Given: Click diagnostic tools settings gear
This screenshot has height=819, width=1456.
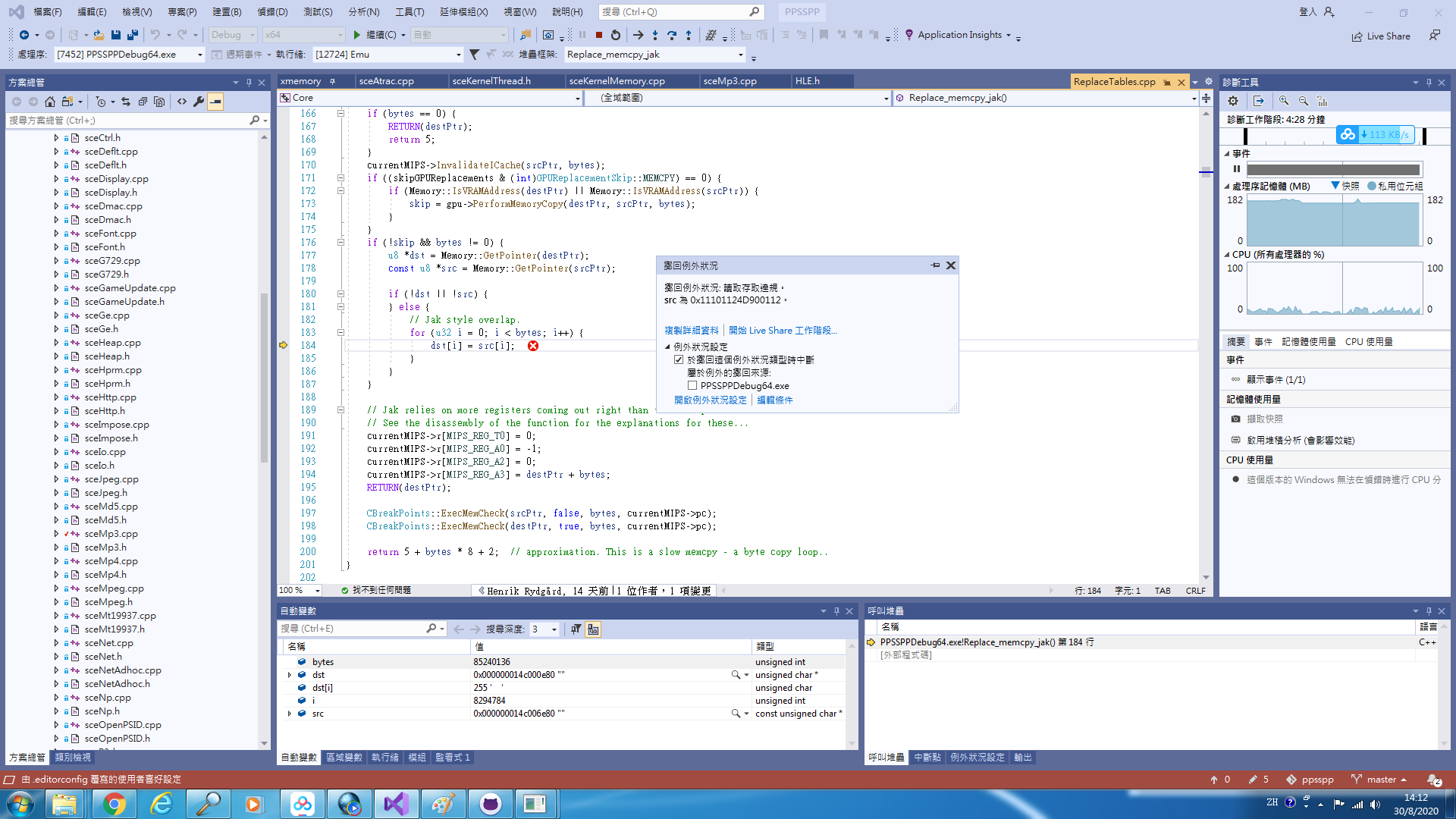Looking at the screenshot, I should [x=1233, y=101].
